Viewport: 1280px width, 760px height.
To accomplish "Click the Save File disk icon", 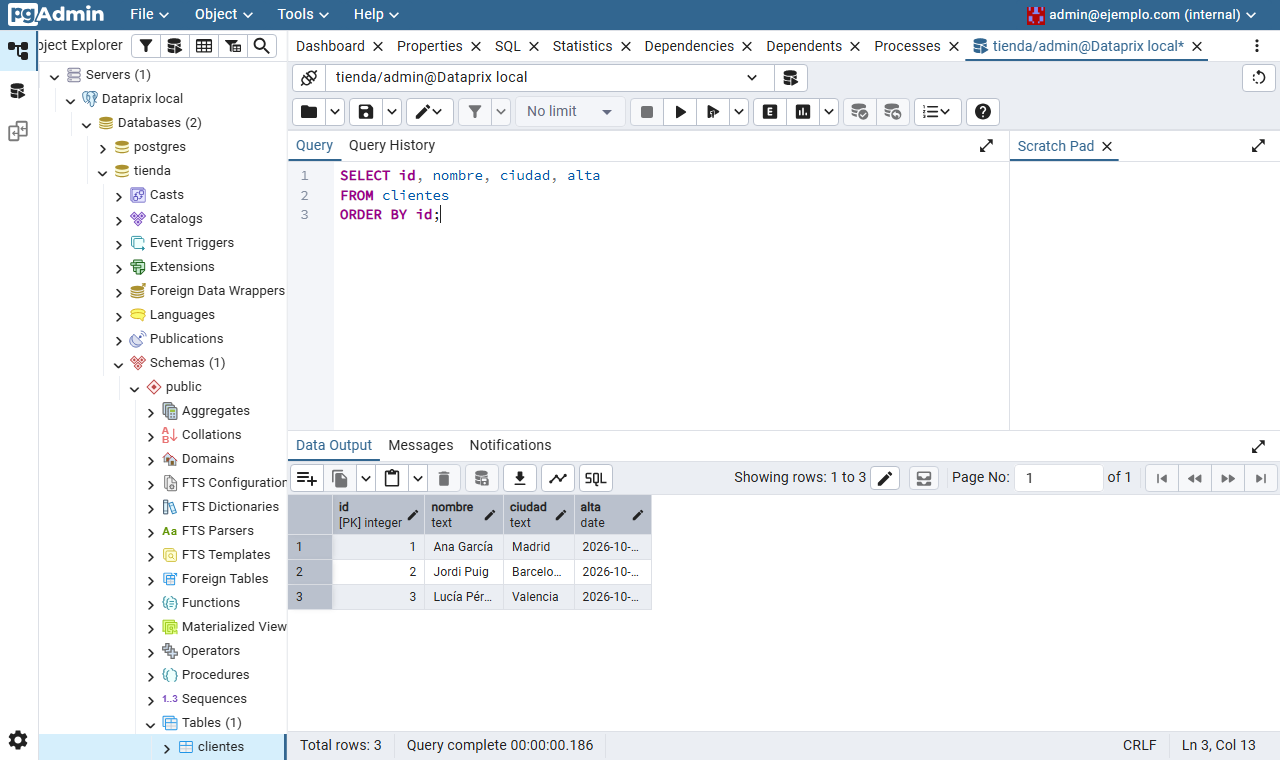I will click(366, 112).
